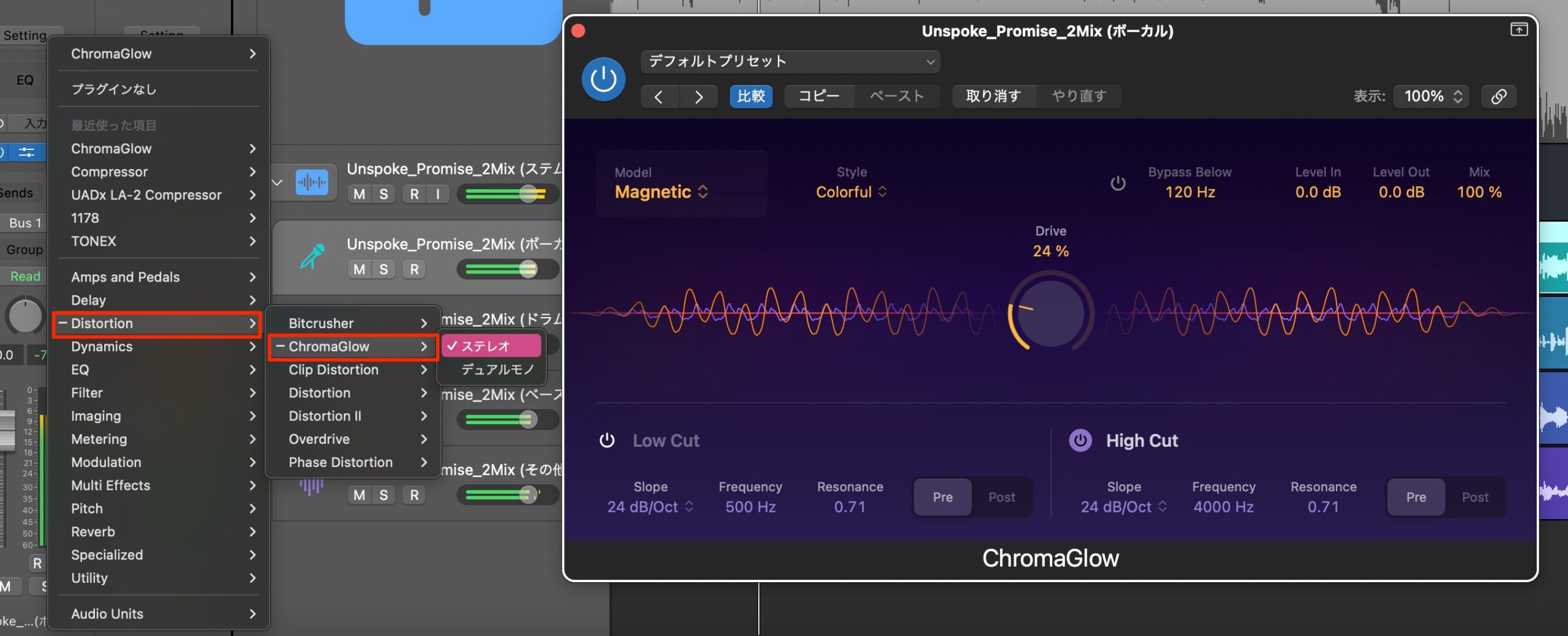
Task: Open the Style Colorful selector
Action: point(851,192)
